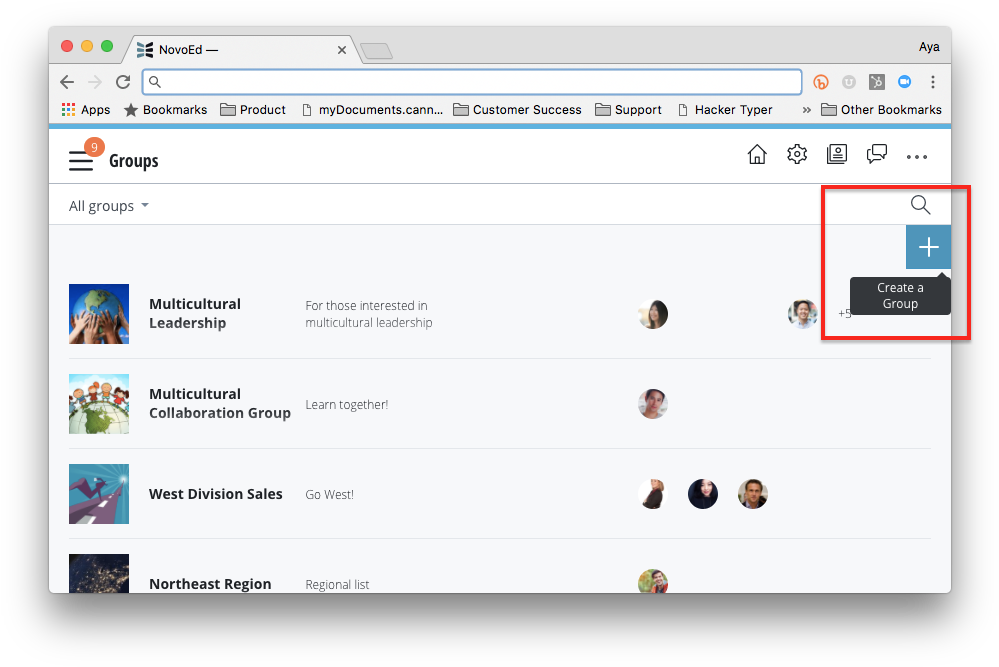This screenshot has height=667, width=999.
Task: Open the conversations chat bubbles icon
Action: [x=877, y=154]
